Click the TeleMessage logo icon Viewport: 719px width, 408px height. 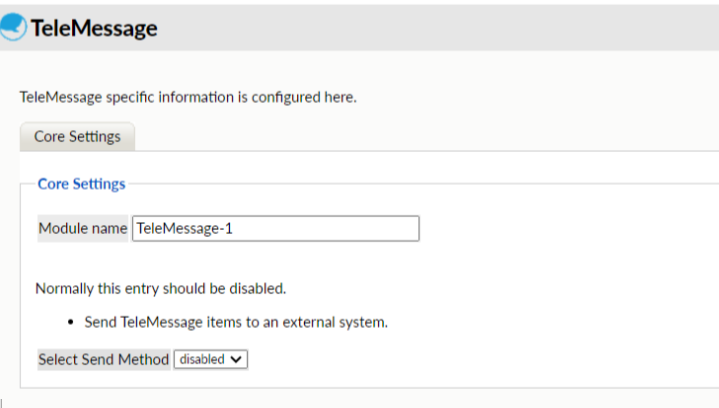tap(14, 27)
